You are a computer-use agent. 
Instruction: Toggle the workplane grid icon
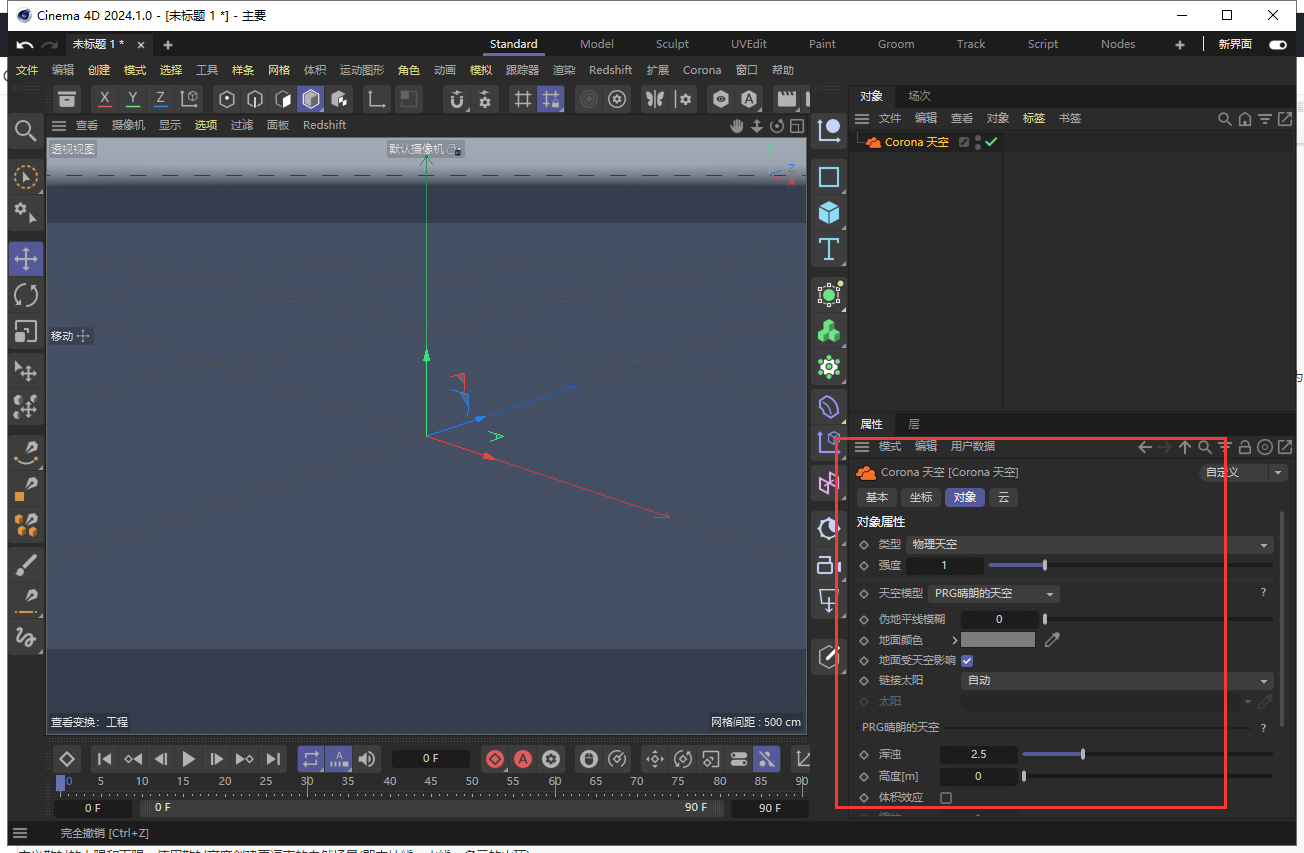pos(522,99)
